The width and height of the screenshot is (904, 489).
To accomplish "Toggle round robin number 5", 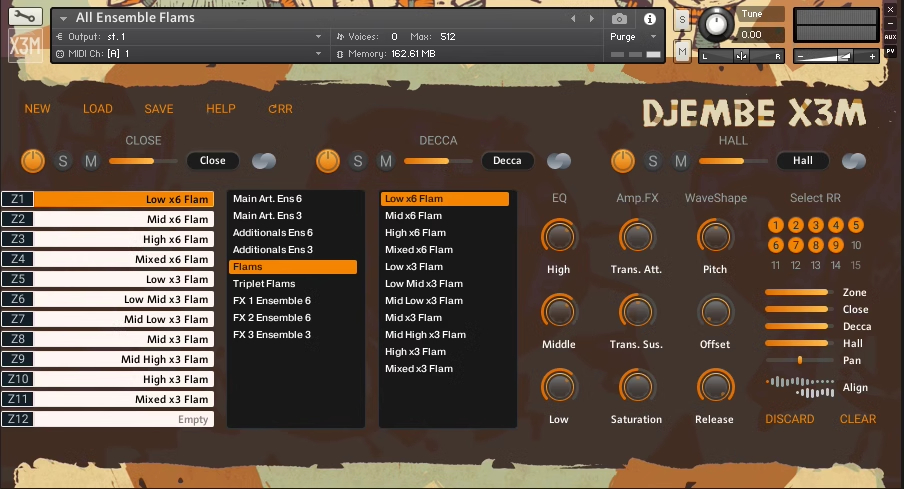I will pyautogui.click(x=856, y=225).
